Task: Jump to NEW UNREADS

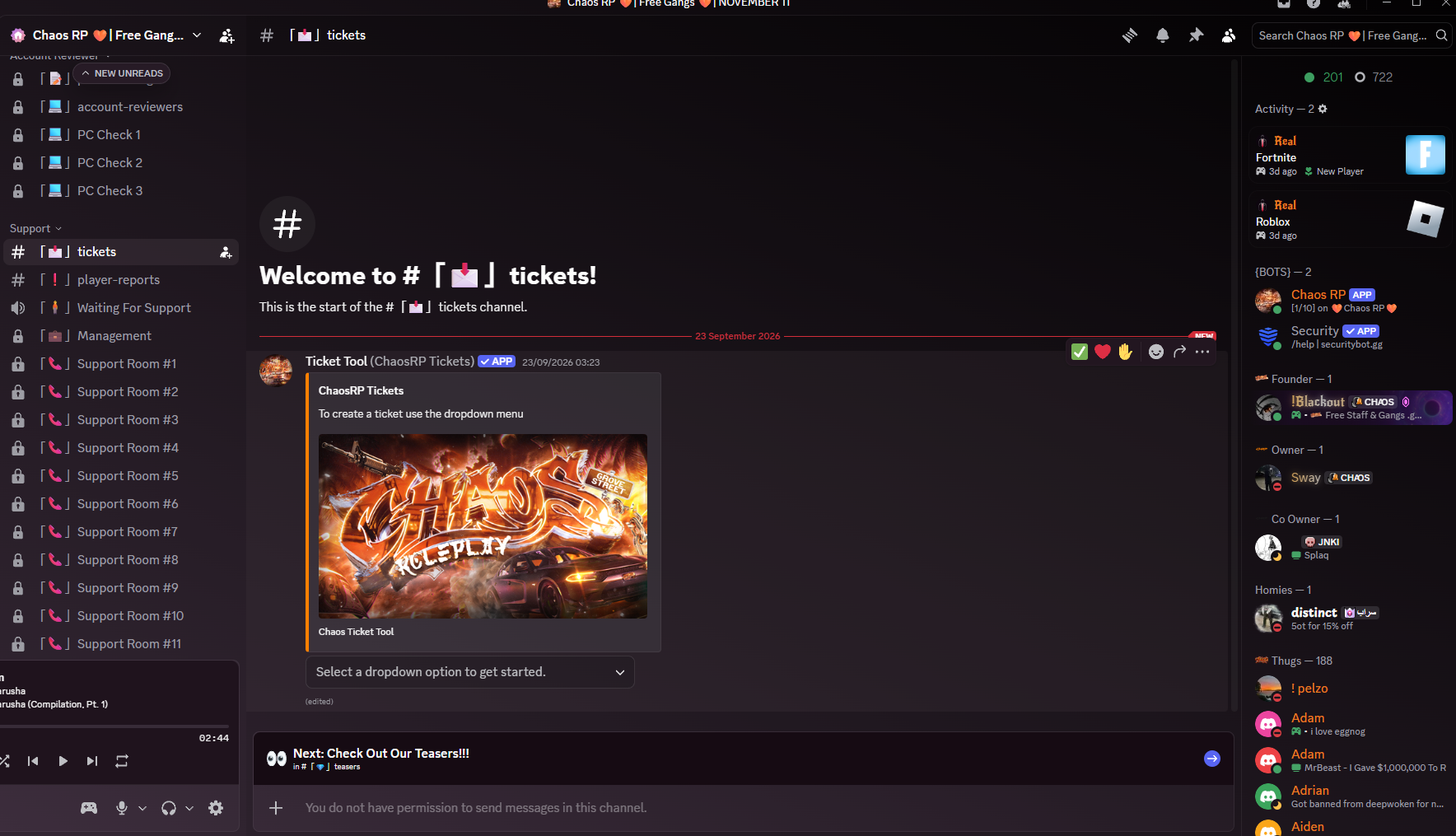Action: coord(122,73)
